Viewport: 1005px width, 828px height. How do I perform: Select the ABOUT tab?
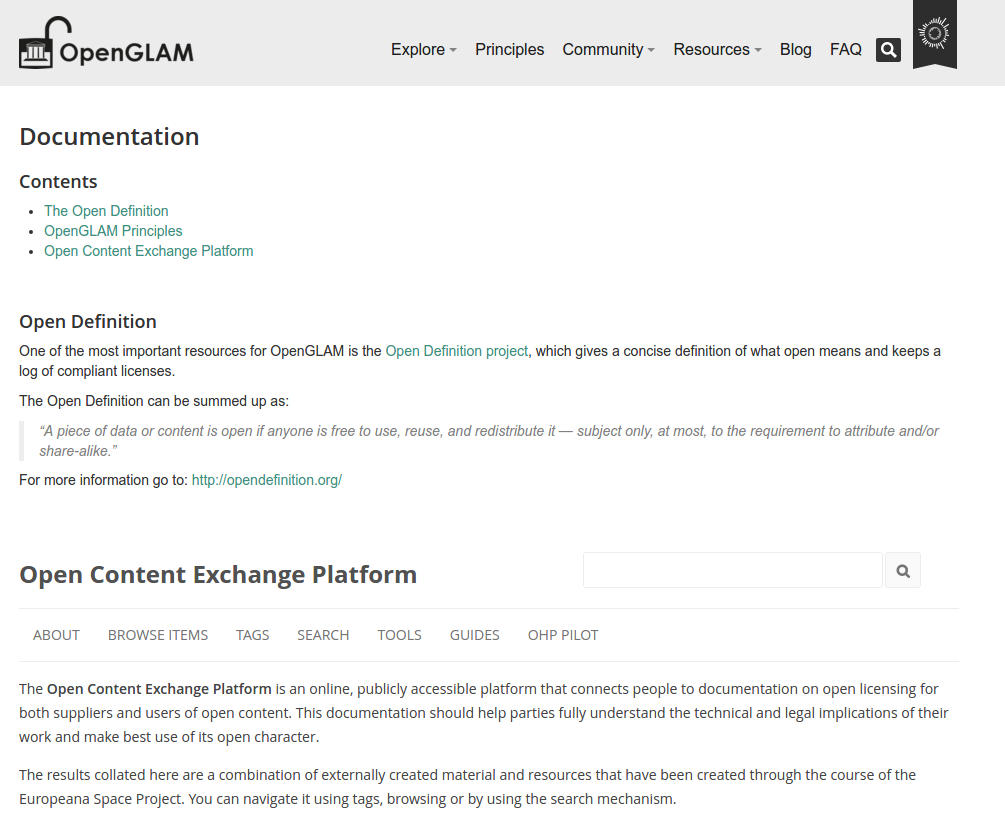(x=56, y=635)
